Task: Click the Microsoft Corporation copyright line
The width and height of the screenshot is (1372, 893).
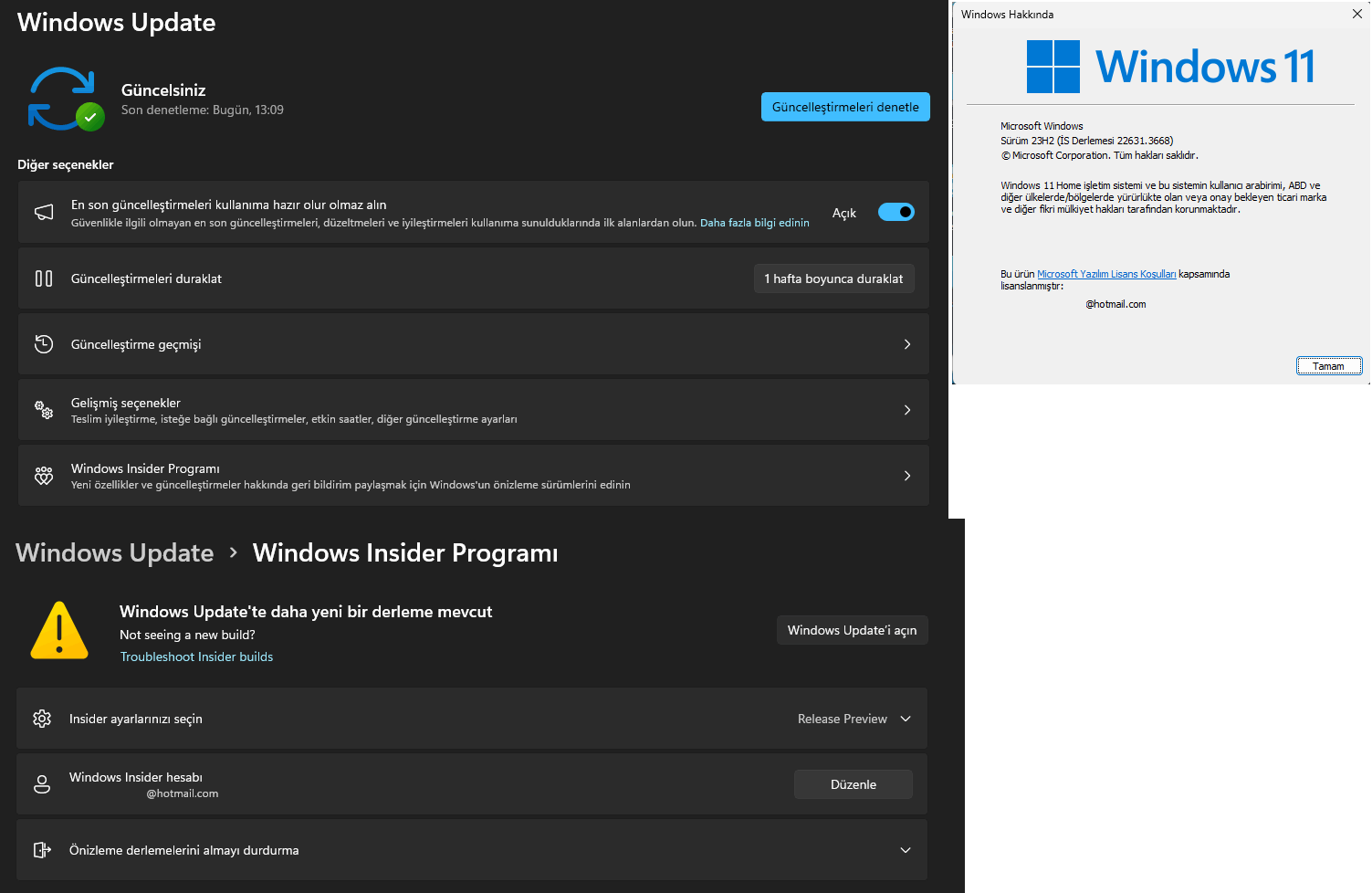Action: [x=1099, y=155]
